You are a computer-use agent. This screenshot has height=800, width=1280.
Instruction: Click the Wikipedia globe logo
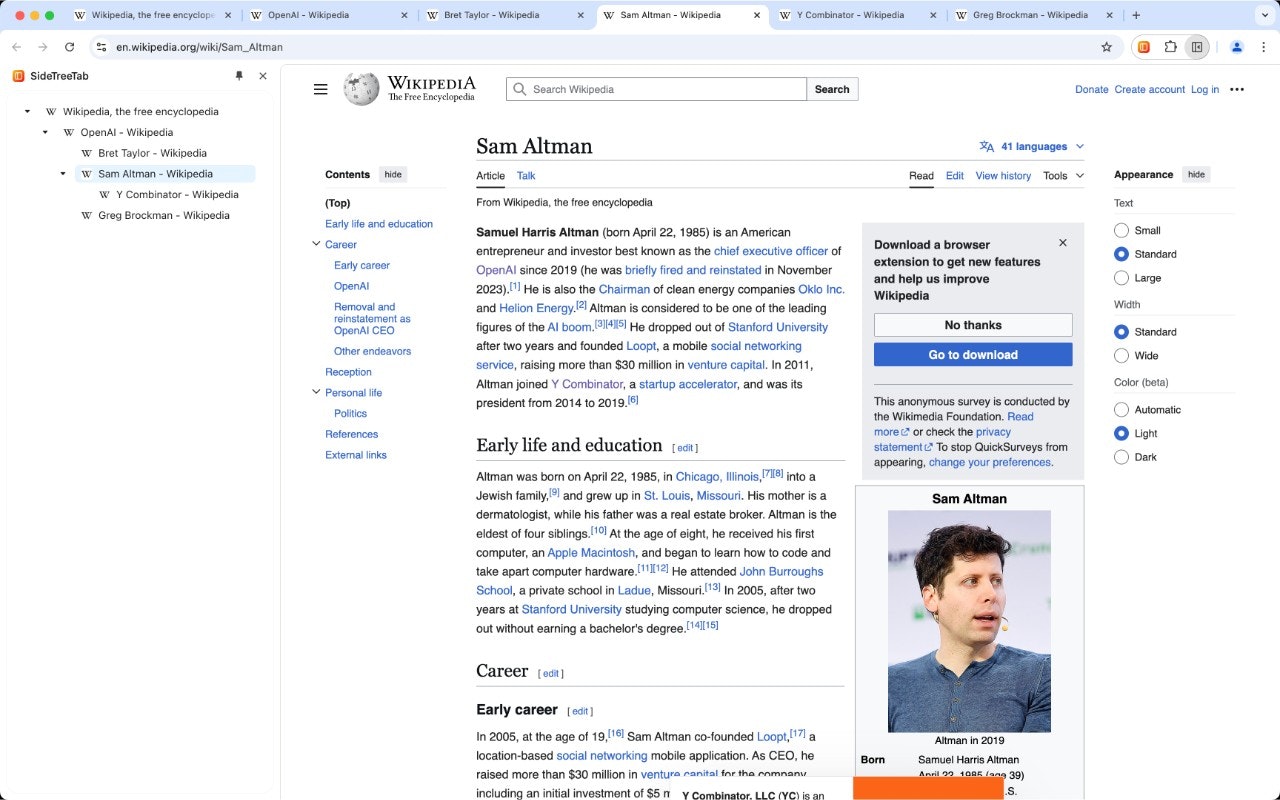click(x=361, y=89)
